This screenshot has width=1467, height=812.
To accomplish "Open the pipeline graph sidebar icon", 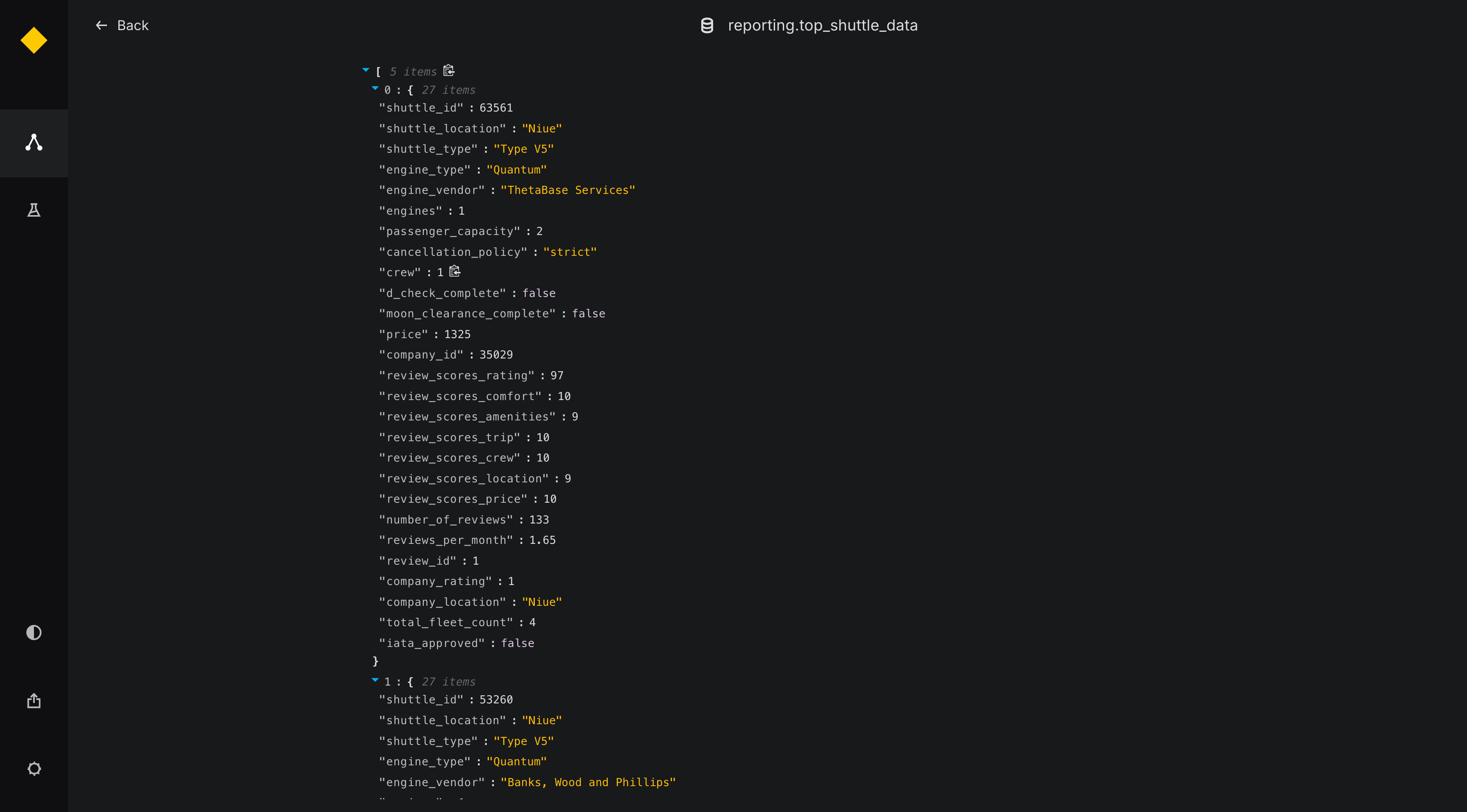I will point(34,142).
